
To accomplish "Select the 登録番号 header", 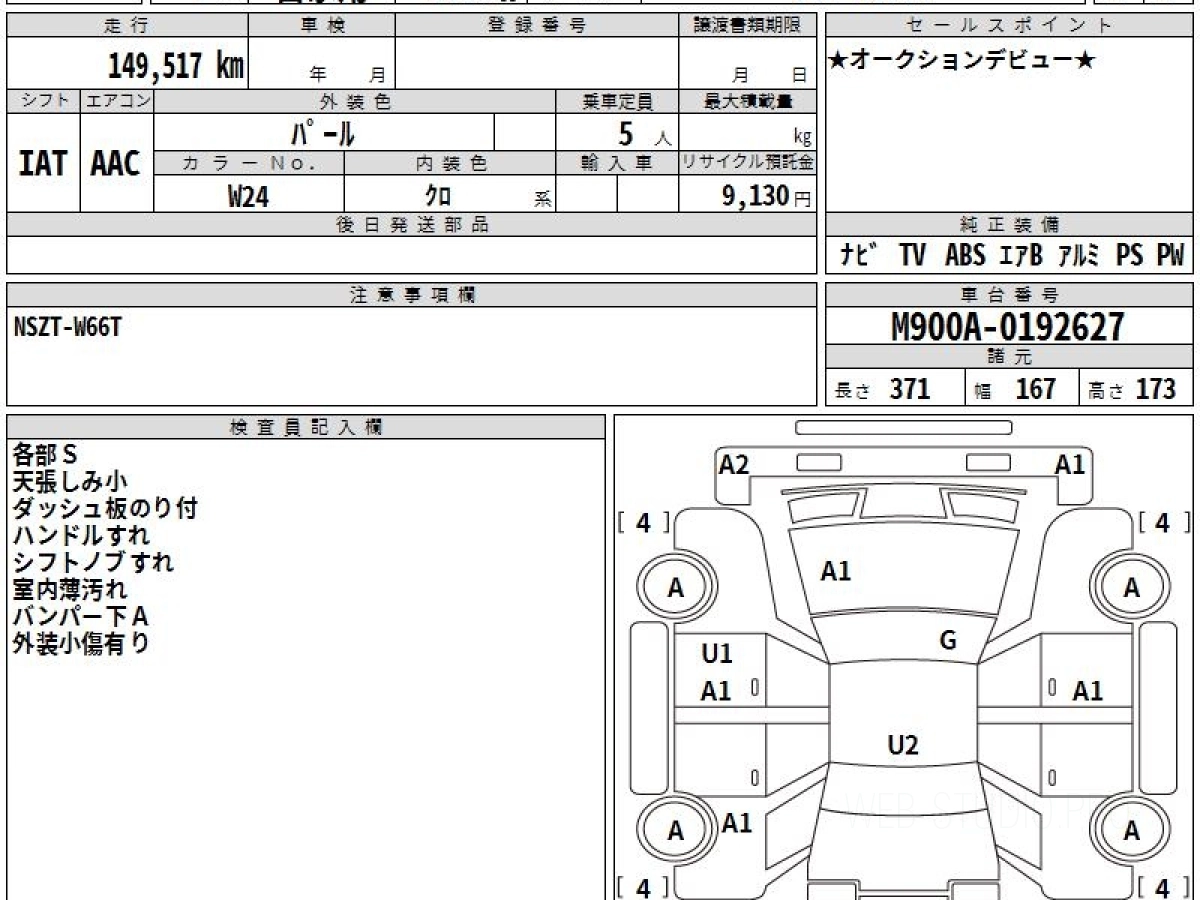I will point(536,26).
